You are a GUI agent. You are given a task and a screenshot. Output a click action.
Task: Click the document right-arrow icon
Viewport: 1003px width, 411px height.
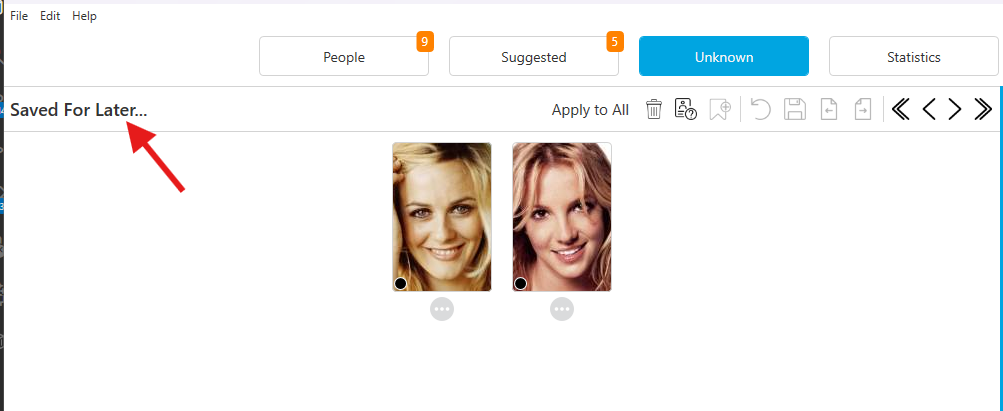tap(863, 109)
